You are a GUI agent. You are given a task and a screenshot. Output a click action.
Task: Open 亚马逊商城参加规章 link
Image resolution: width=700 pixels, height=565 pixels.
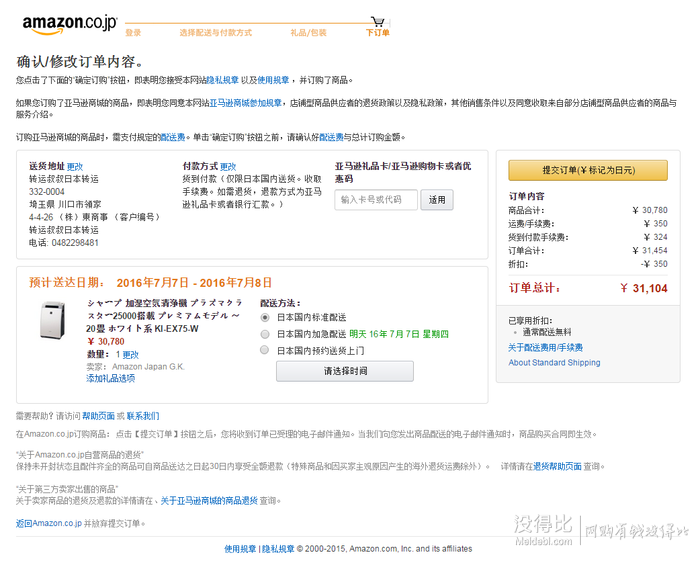(246, 103)
